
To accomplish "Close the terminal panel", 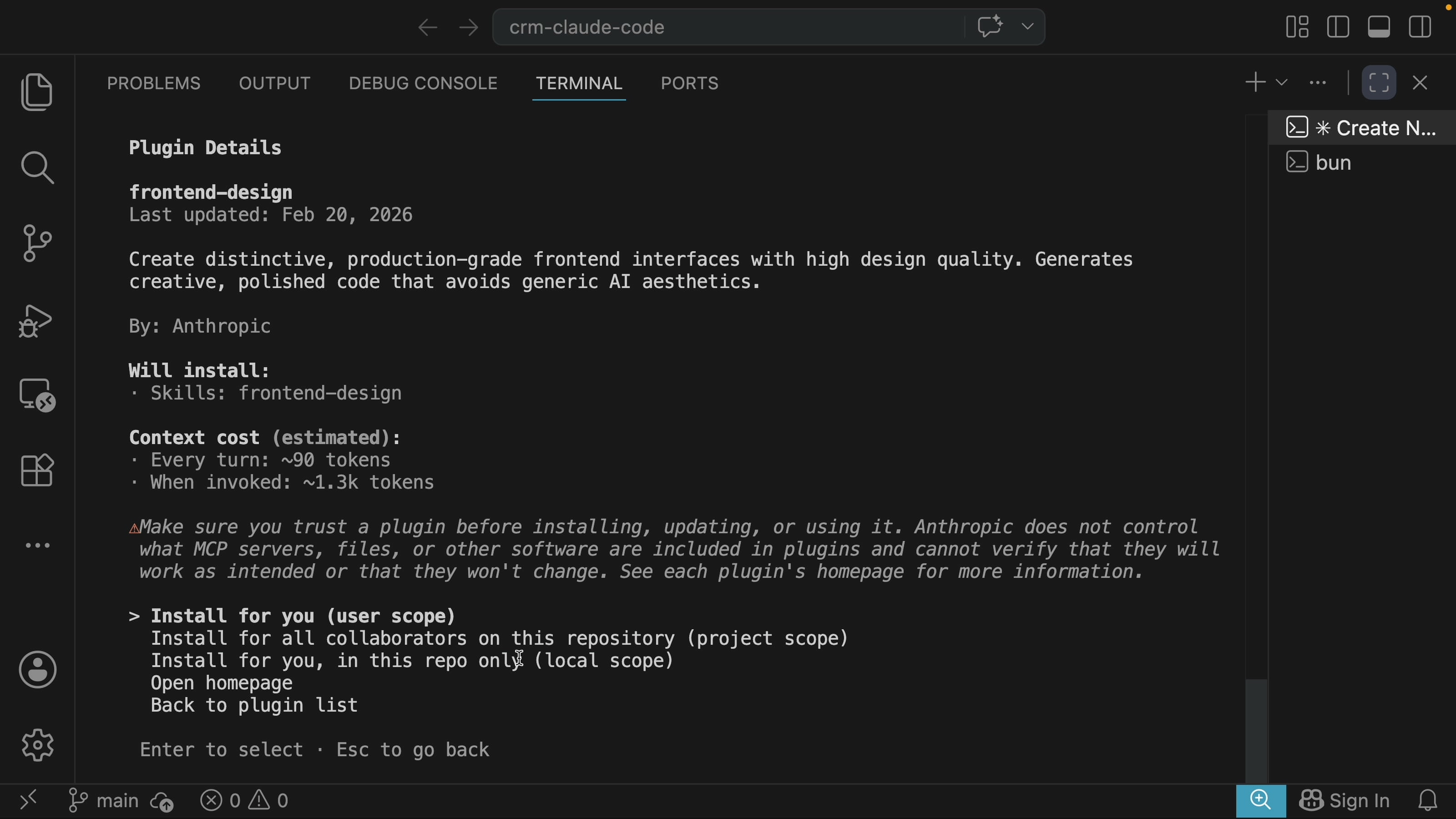I will [1420, 82].
